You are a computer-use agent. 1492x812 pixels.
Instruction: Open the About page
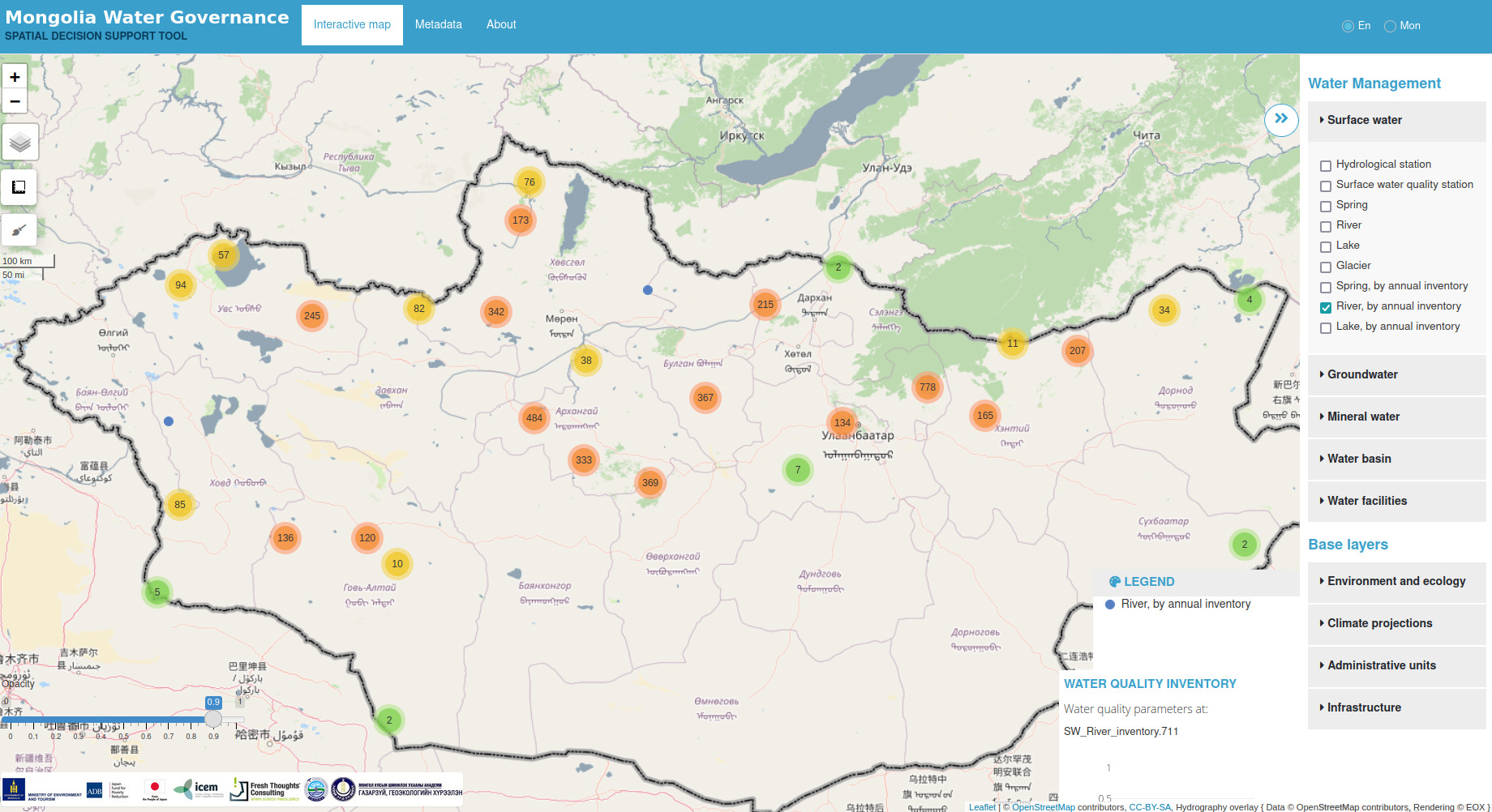500,24
